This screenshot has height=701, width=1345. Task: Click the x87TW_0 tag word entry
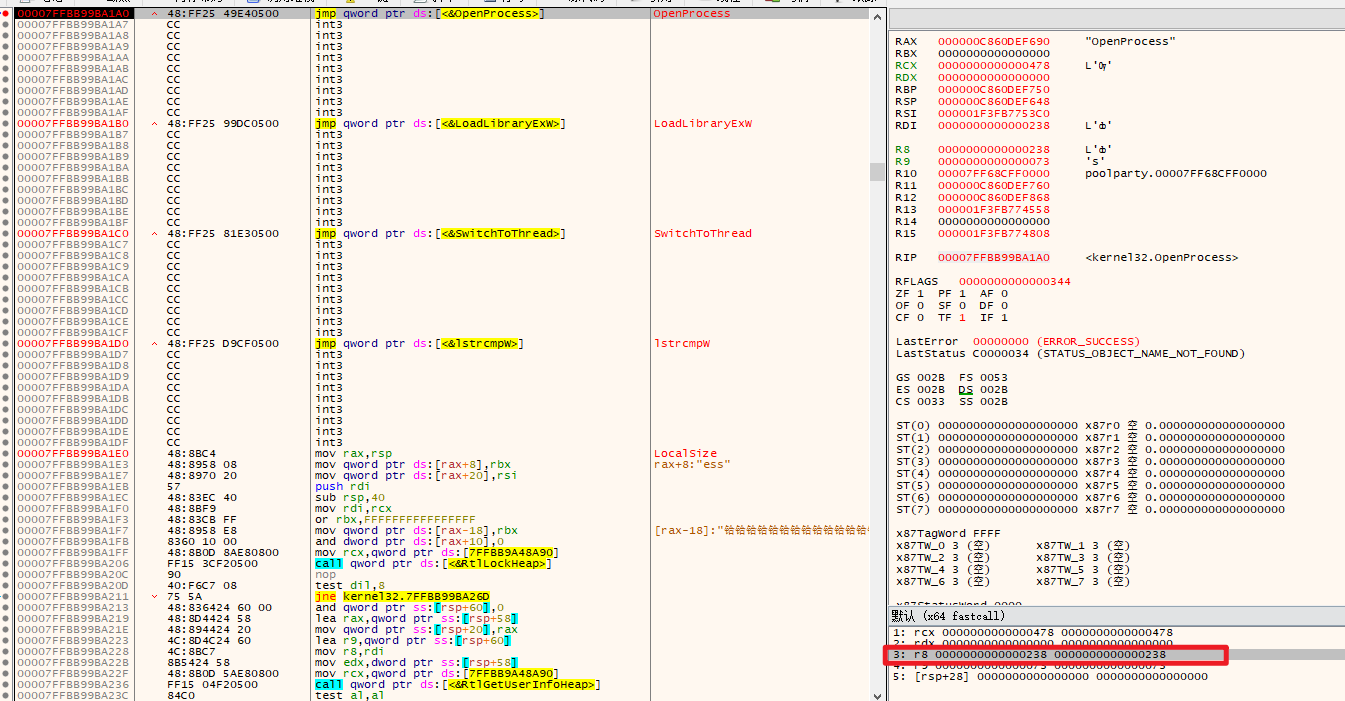tap(943, 546)
